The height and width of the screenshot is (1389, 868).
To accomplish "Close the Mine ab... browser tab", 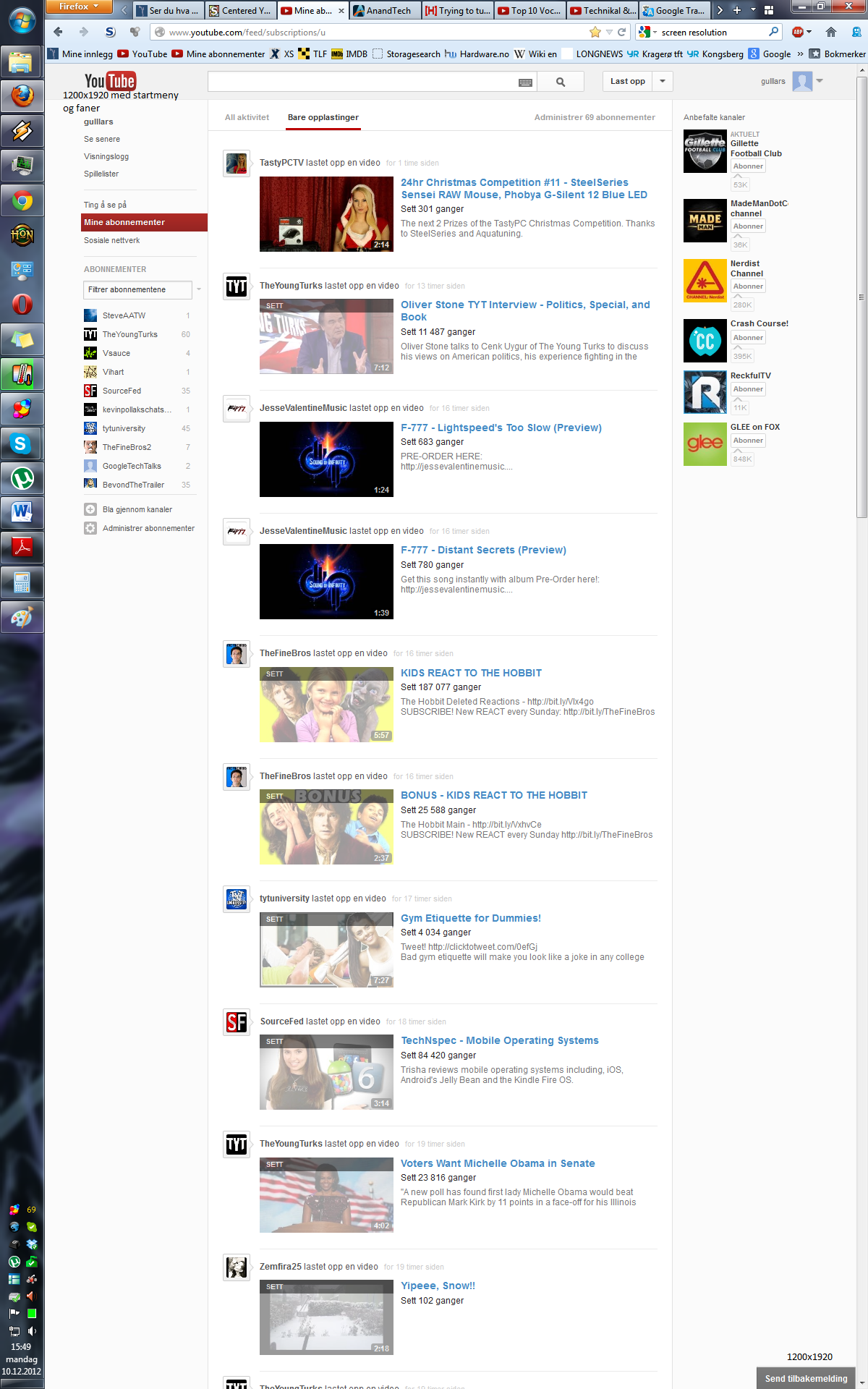I will 341,11.
